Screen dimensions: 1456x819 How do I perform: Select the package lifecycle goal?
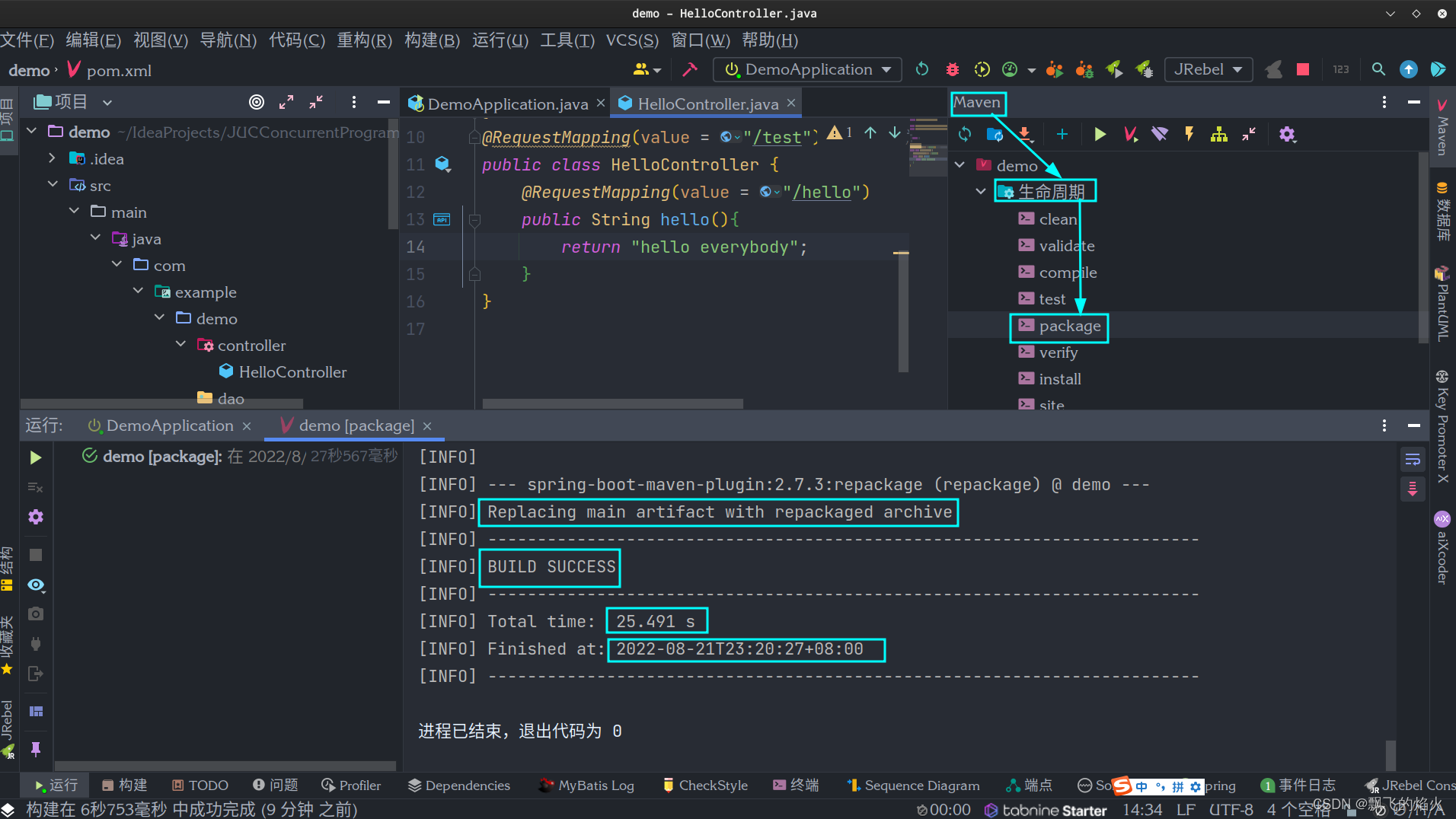pyautogui.click(x=1069, y=326)
